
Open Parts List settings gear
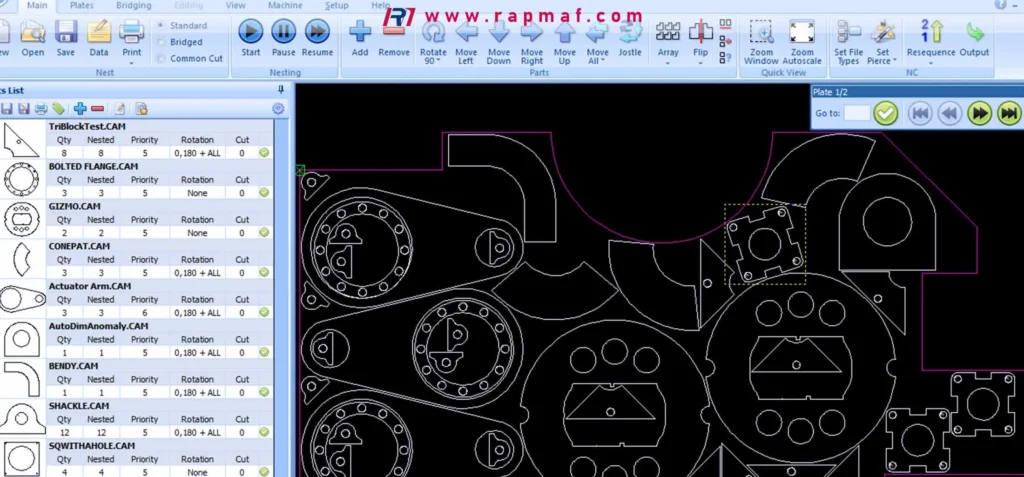point(278,108)
